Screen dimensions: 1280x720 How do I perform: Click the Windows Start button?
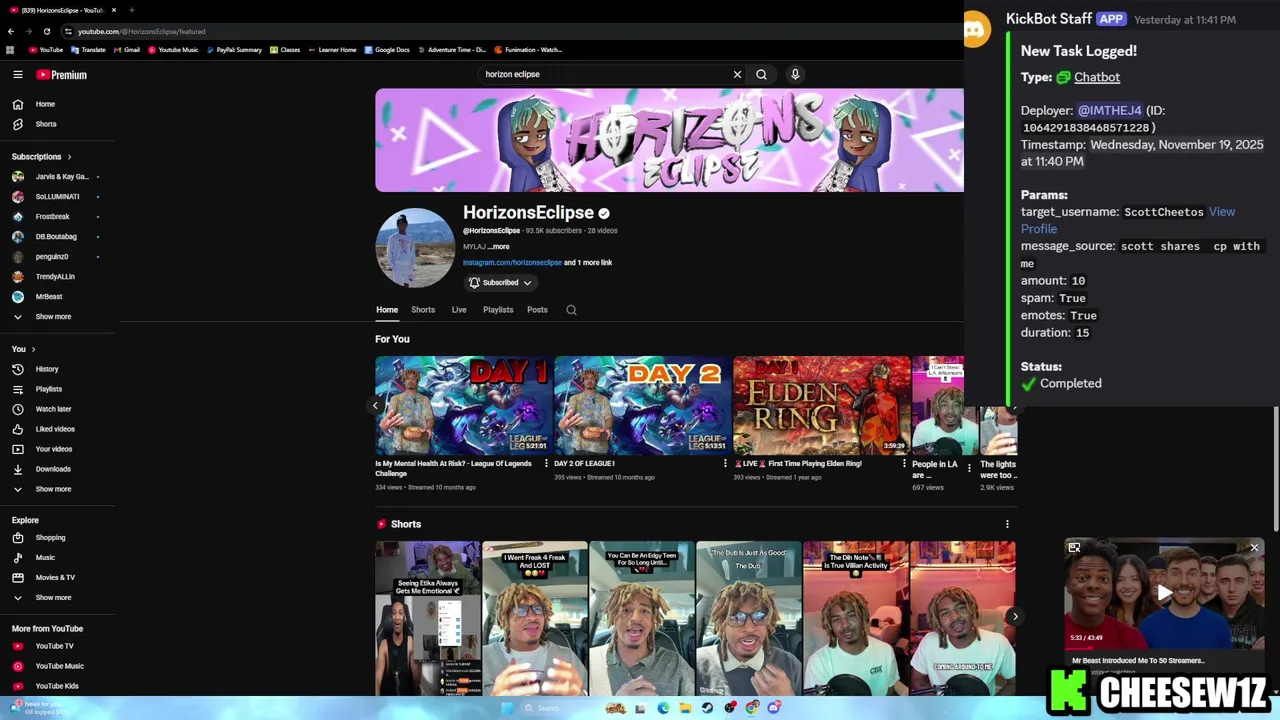click(x=507, y=708)
